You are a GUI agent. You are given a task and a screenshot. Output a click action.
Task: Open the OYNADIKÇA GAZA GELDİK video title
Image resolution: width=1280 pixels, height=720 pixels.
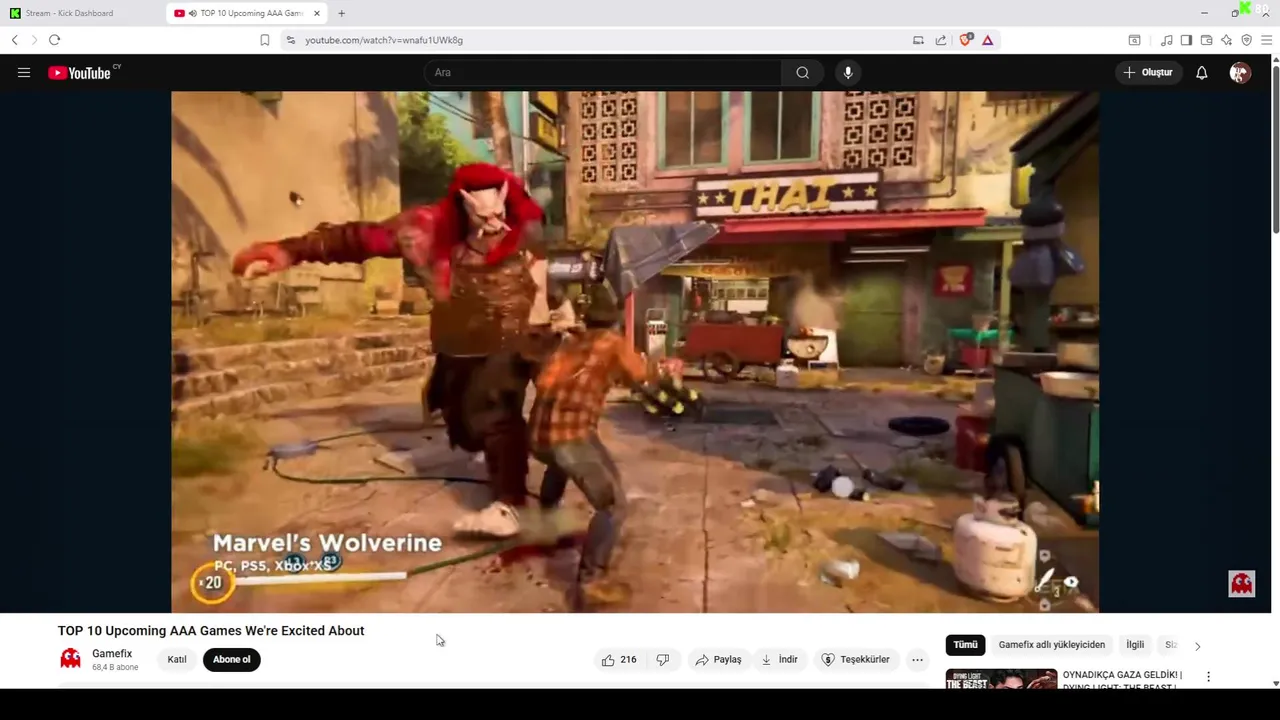point(1122,680)
